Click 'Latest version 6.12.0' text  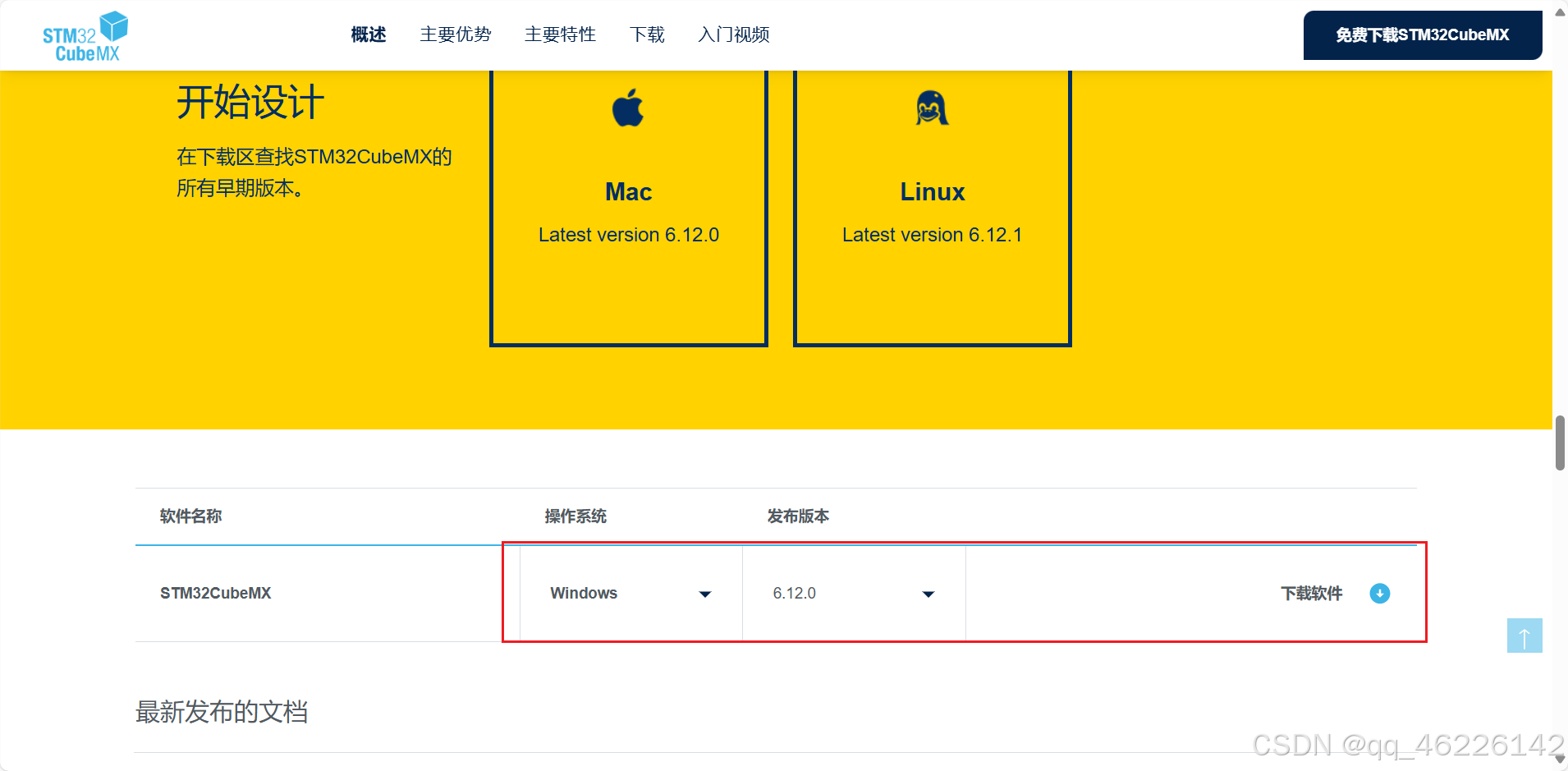point(629,235)
